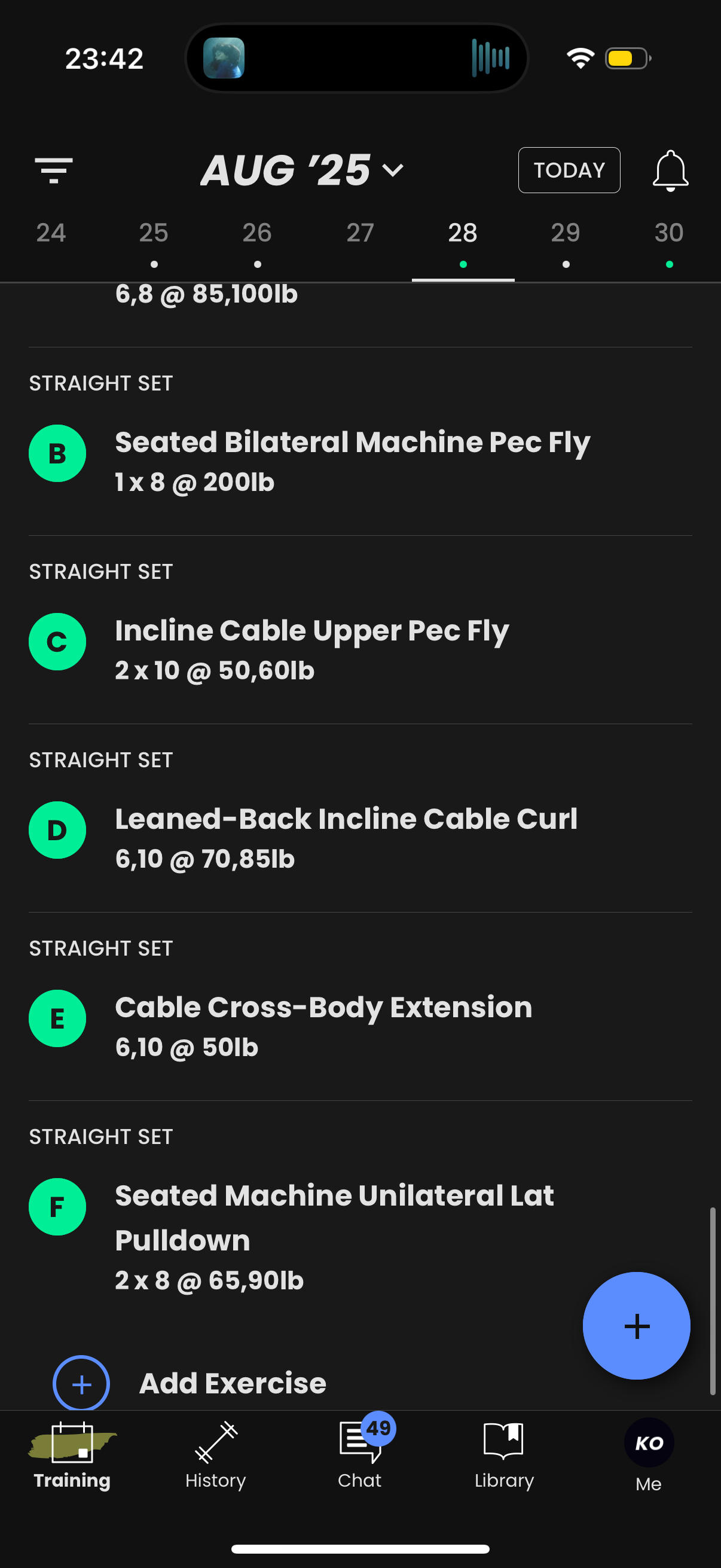This screenshot has height=1568, width=721.
Task: Jump to TODAY button
Action: 569,170
